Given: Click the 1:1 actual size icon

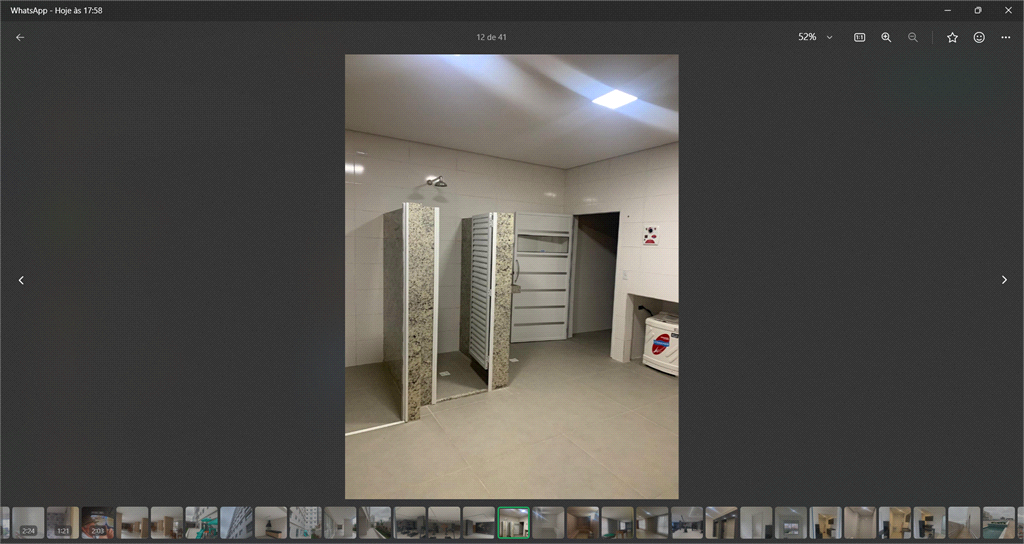Looking at the screenshot, I should point(859,37).
